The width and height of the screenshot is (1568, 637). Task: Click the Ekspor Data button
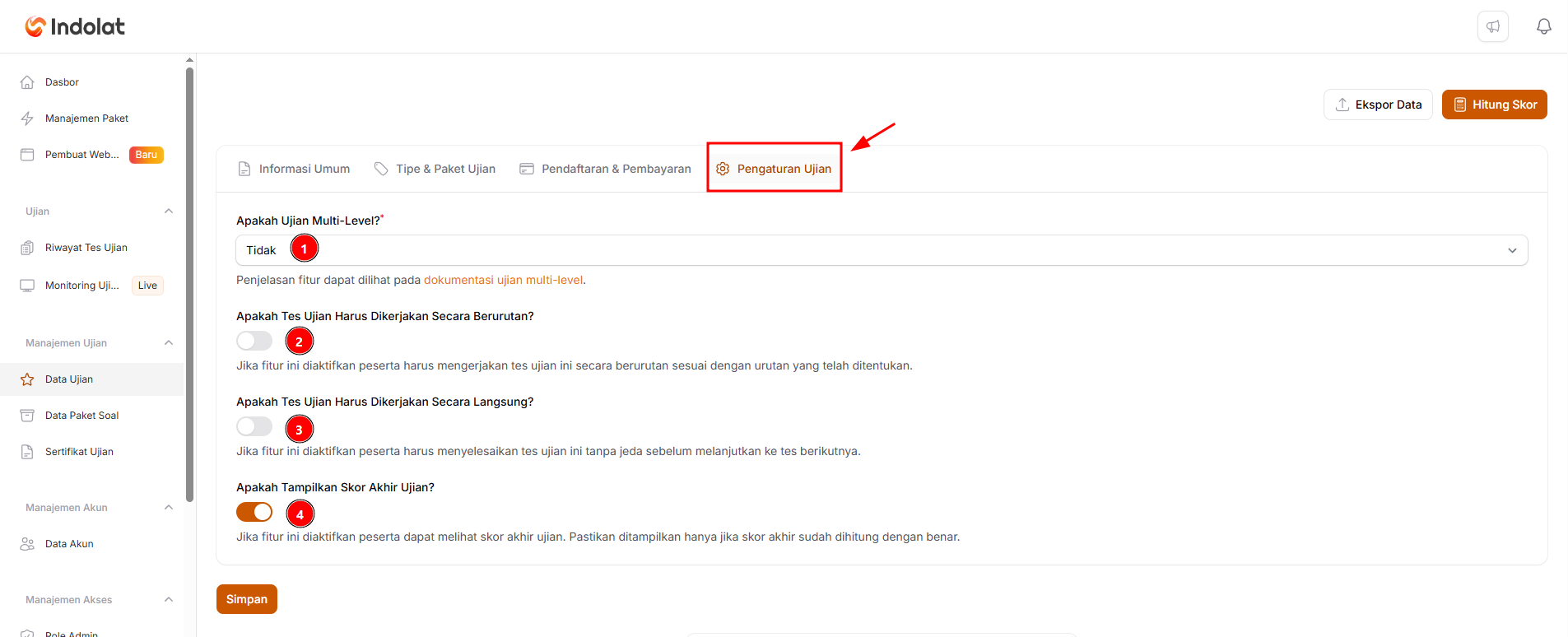[1378, 105]
